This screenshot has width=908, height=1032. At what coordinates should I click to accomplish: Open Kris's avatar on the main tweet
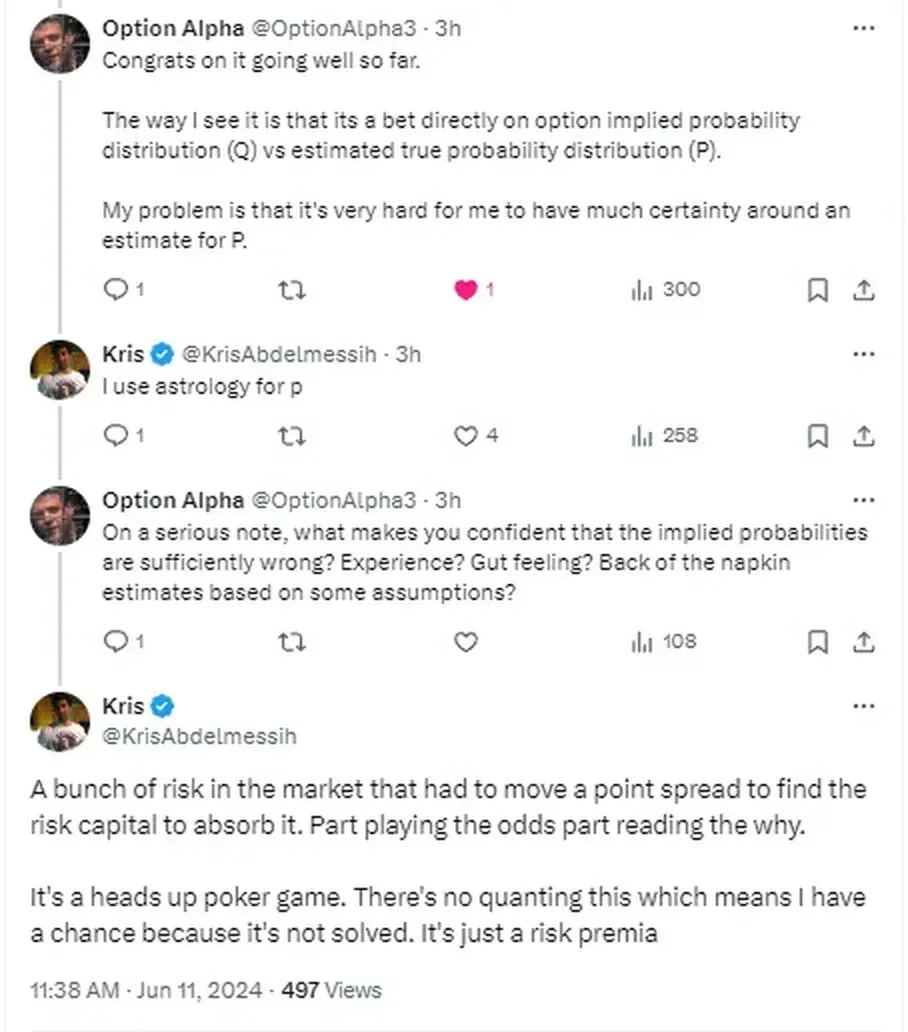pyautogui.click(x=60, y=721)
